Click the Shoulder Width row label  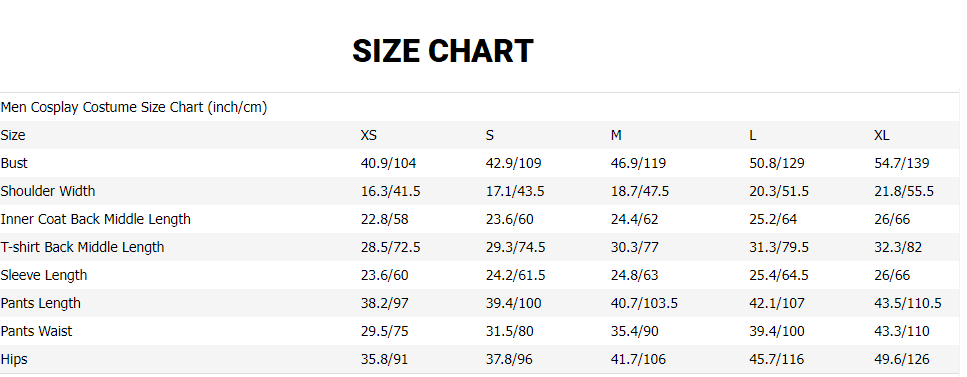[x=48, y=191]
